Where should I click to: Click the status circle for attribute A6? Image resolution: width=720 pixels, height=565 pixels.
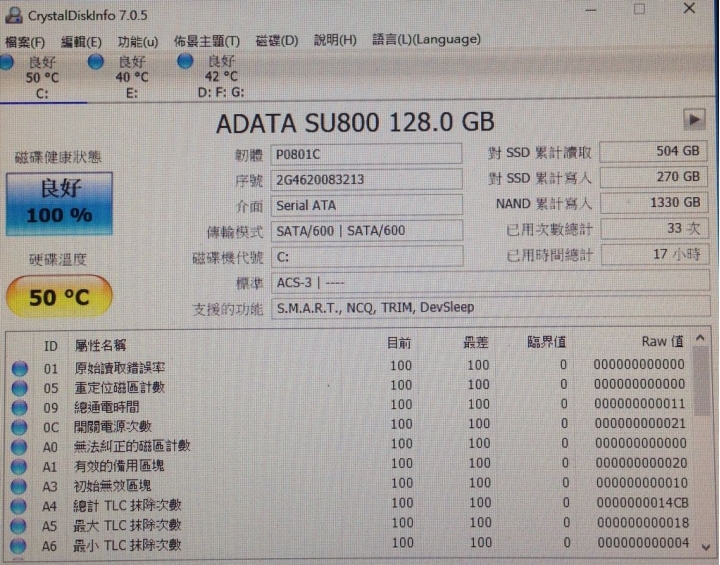(18, 546)
